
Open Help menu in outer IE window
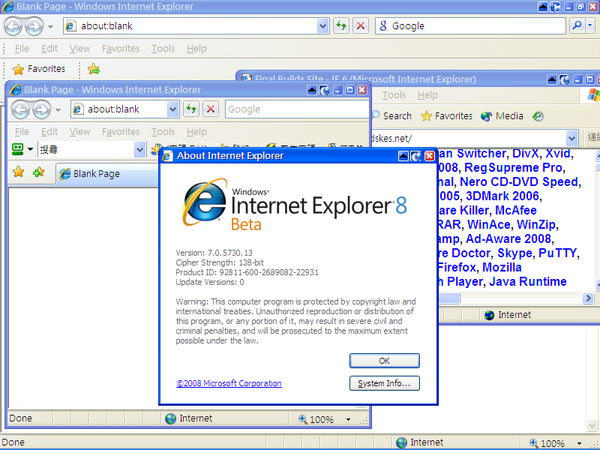pos(197,49)
